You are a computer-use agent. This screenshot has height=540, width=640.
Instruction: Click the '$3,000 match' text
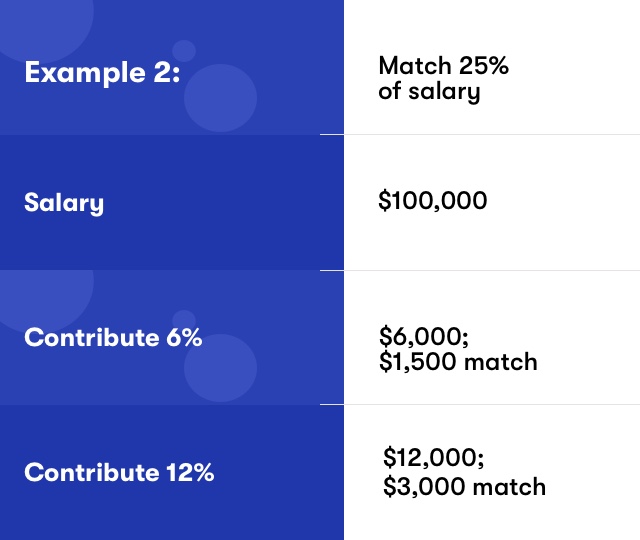[464, 487]
